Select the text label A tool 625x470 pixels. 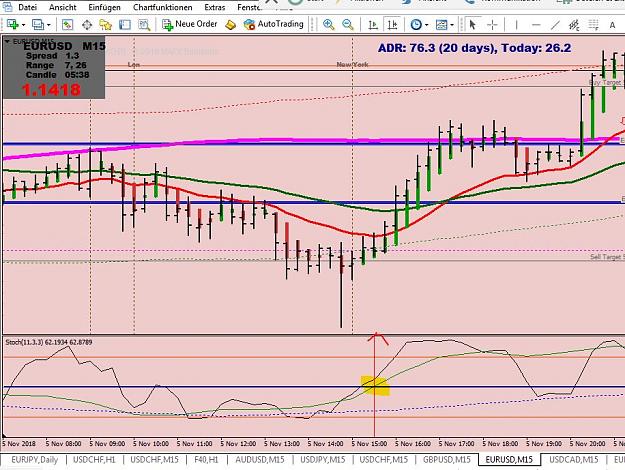click(612, 25)
